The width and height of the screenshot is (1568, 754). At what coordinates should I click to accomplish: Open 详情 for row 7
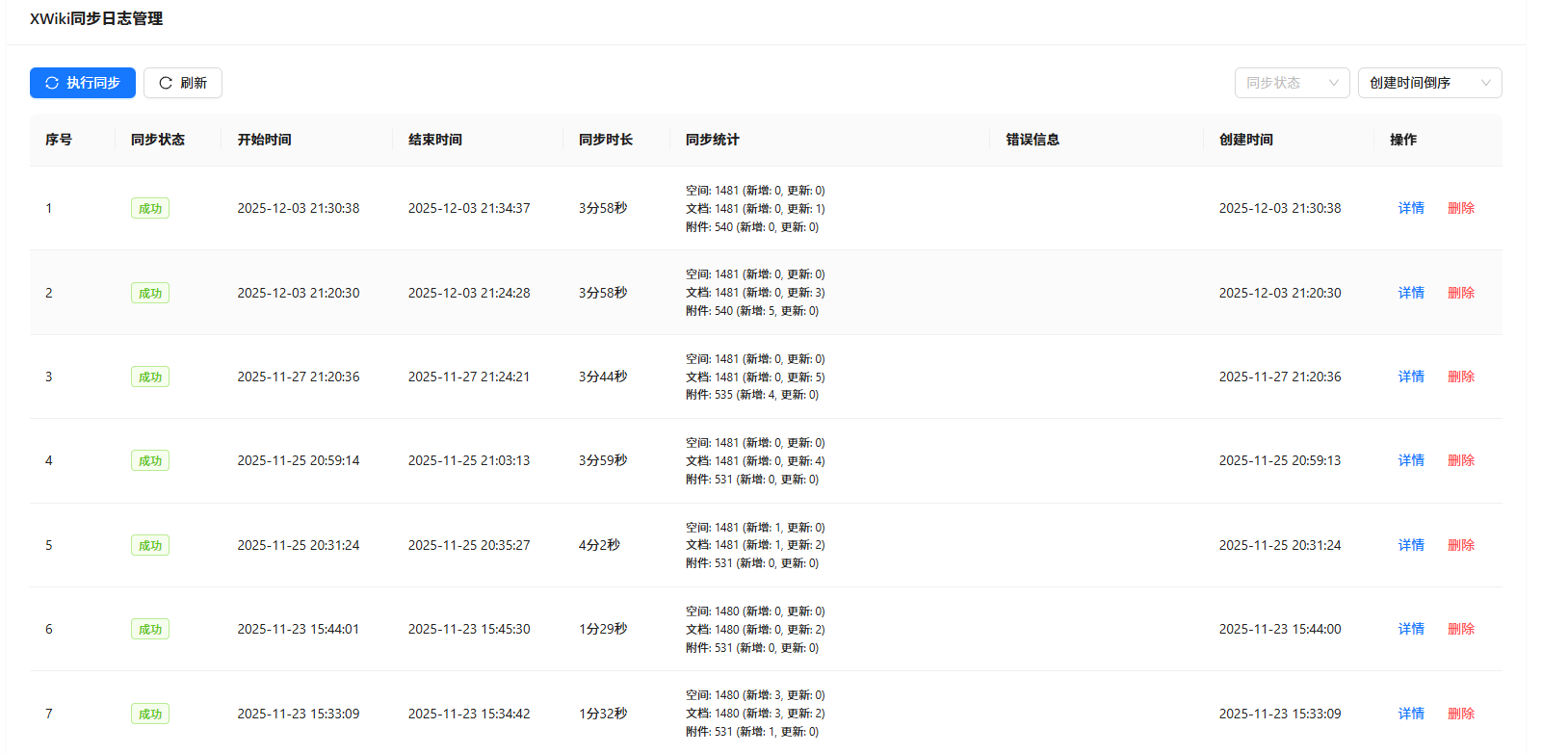pyautogui.click(x=1411, y=714)
